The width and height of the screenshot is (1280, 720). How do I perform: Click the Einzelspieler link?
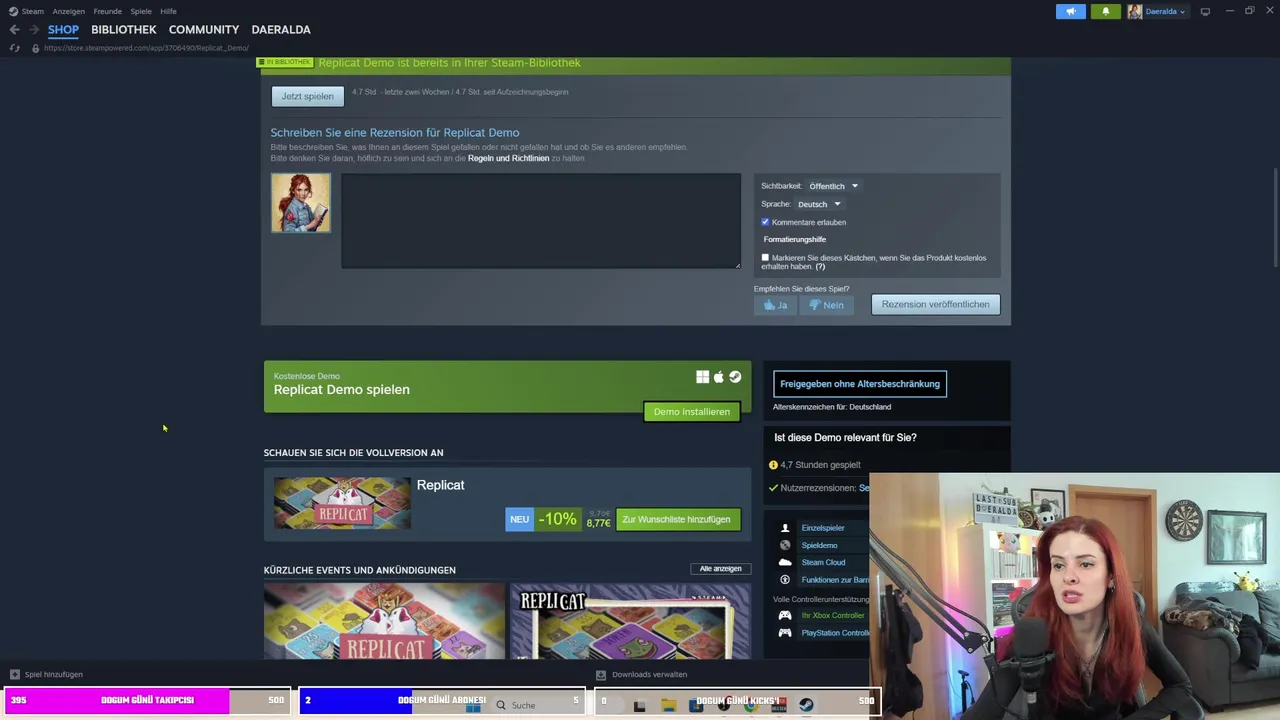tap(823, 528)
